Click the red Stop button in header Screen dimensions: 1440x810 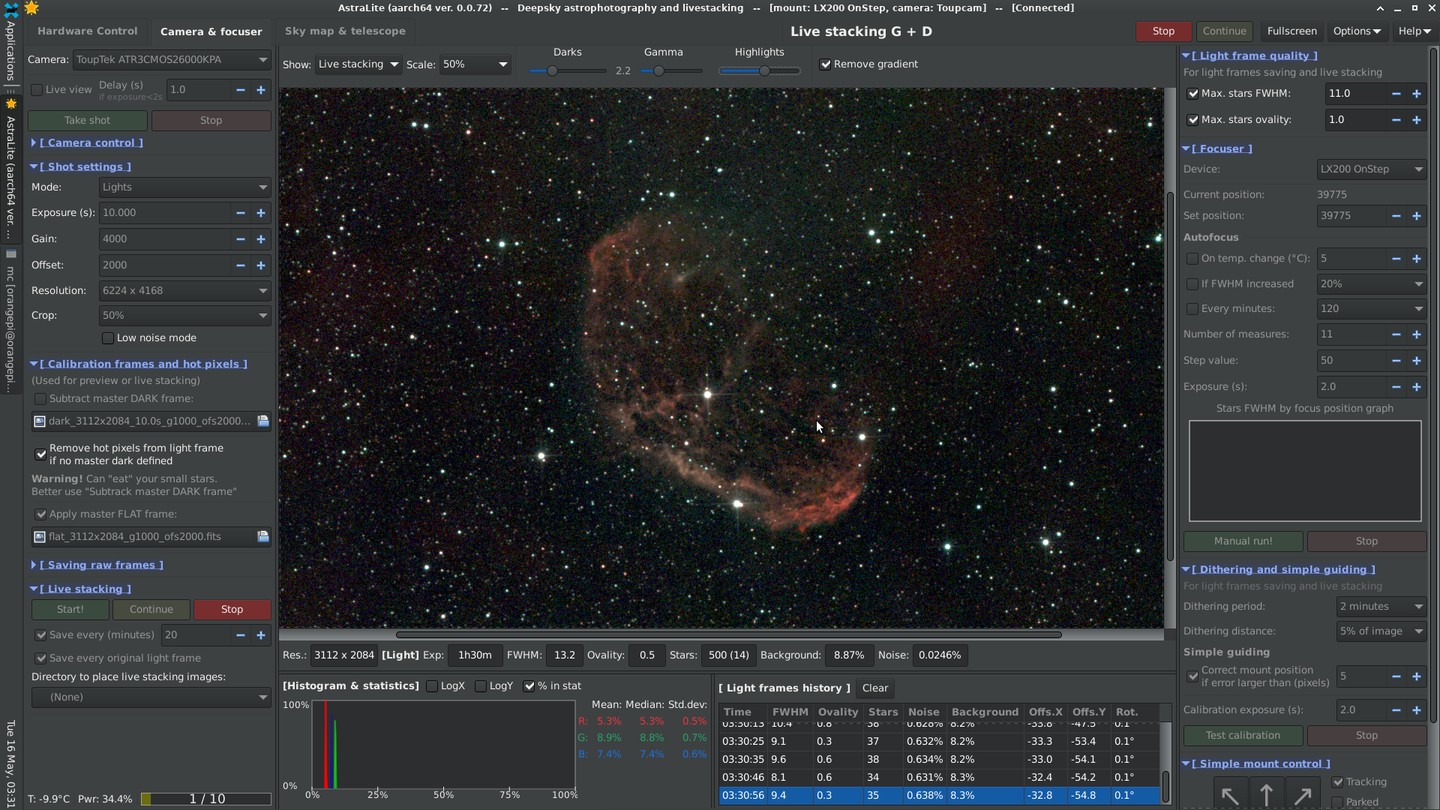1163,31
